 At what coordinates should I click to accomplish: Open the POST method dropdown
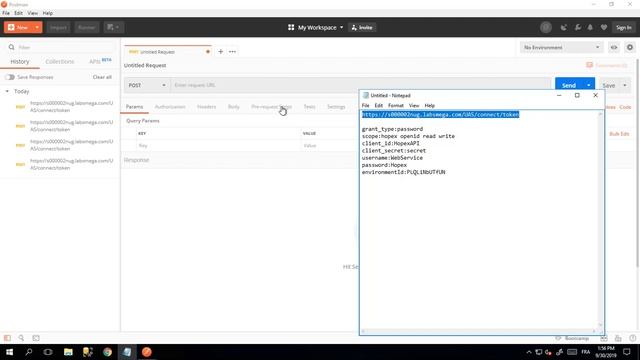click(x=147, y=85)
